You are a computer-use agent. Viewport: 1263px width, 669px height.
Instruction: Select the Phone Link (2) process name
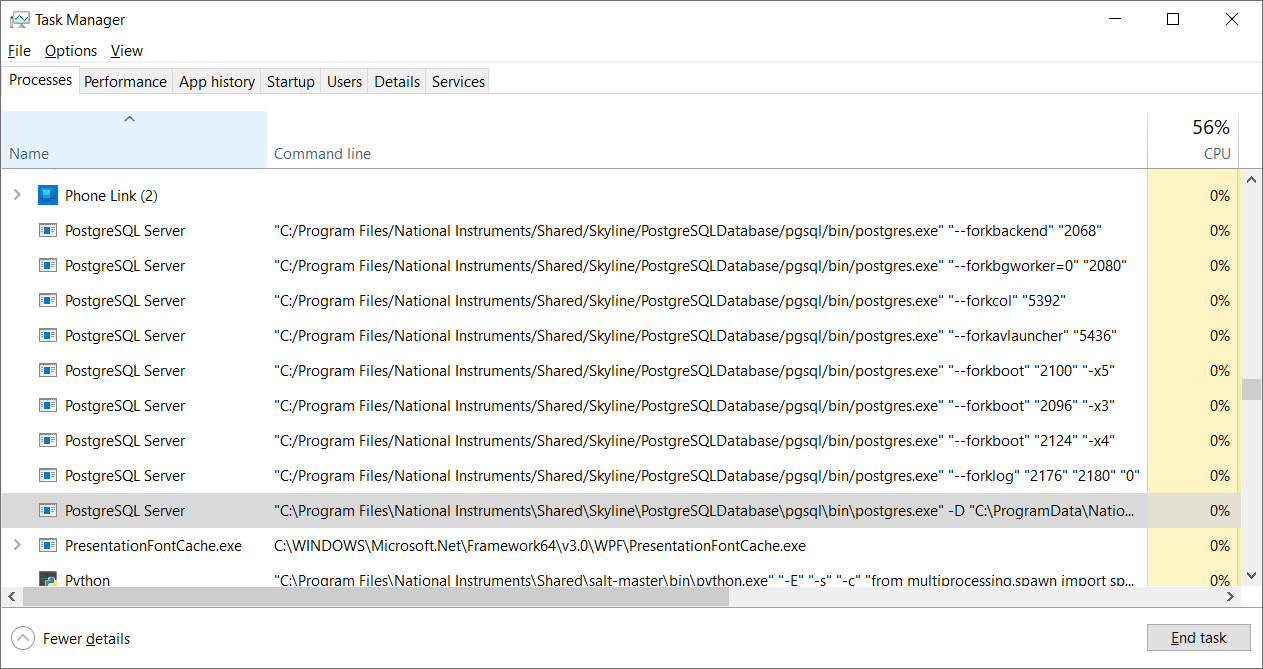pyautogui.click(x=111, y=196)
